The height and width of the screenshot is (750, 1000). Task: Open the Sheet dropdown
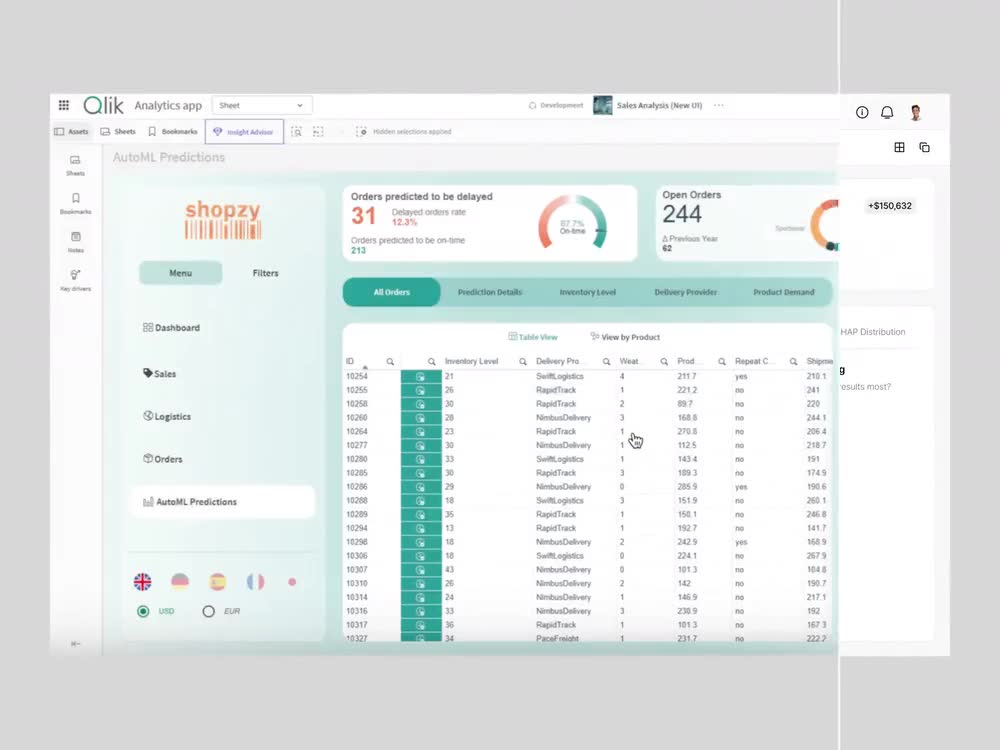(x=261, y=105)
